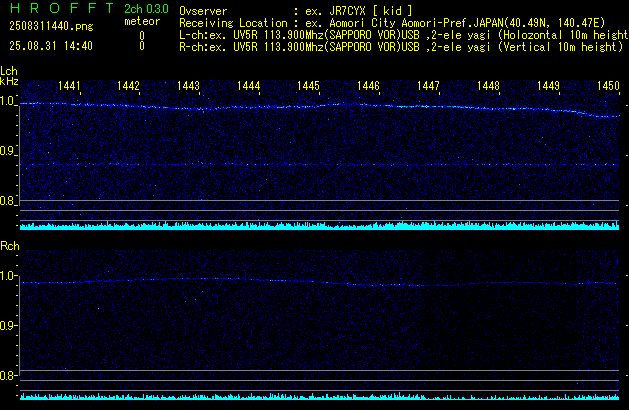Select 'Aomori City Aomori-Pref.JAPAN' location text
Image resolution: width=629 pixels, height=410 pixels.
(x=416, y=23)
